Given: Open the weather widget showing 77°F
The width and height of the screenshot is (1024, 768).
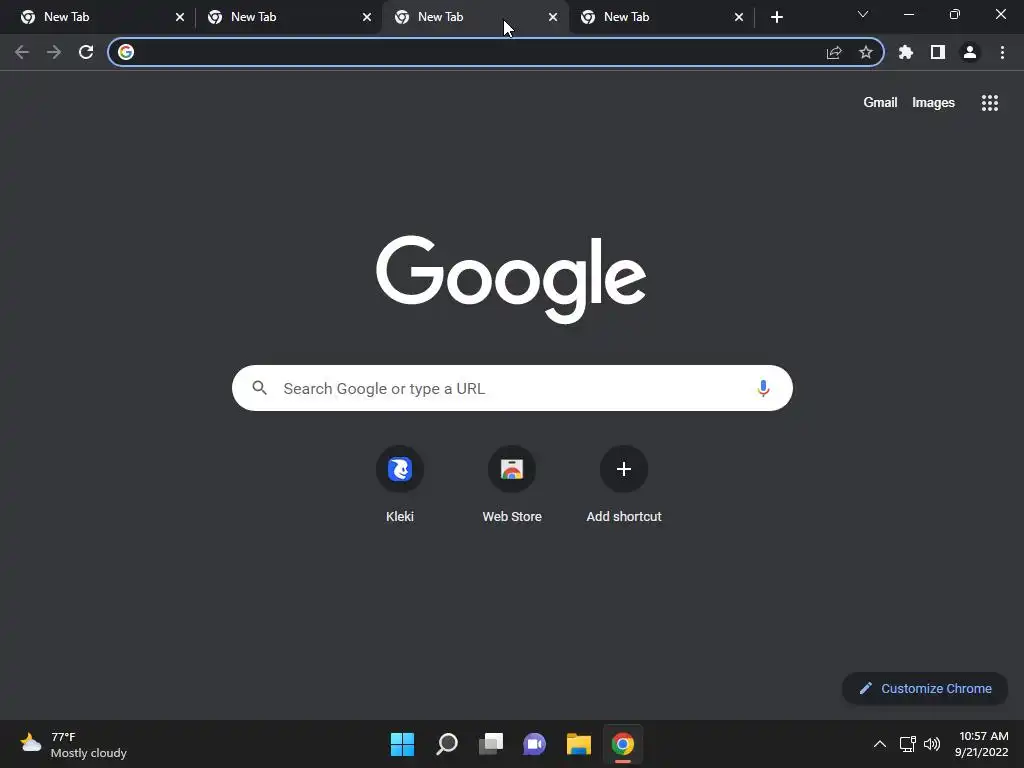Looking at the screenshot, I should [x=73, y=744].
